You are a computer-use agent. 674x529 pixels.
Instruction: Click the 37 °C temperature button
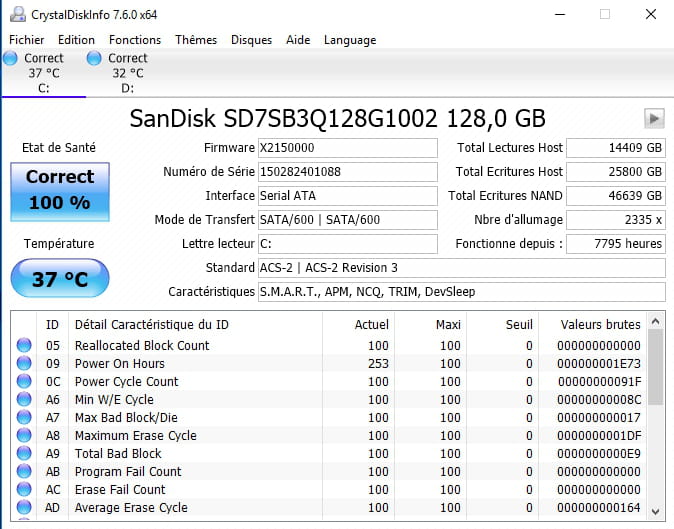point(60,278)
